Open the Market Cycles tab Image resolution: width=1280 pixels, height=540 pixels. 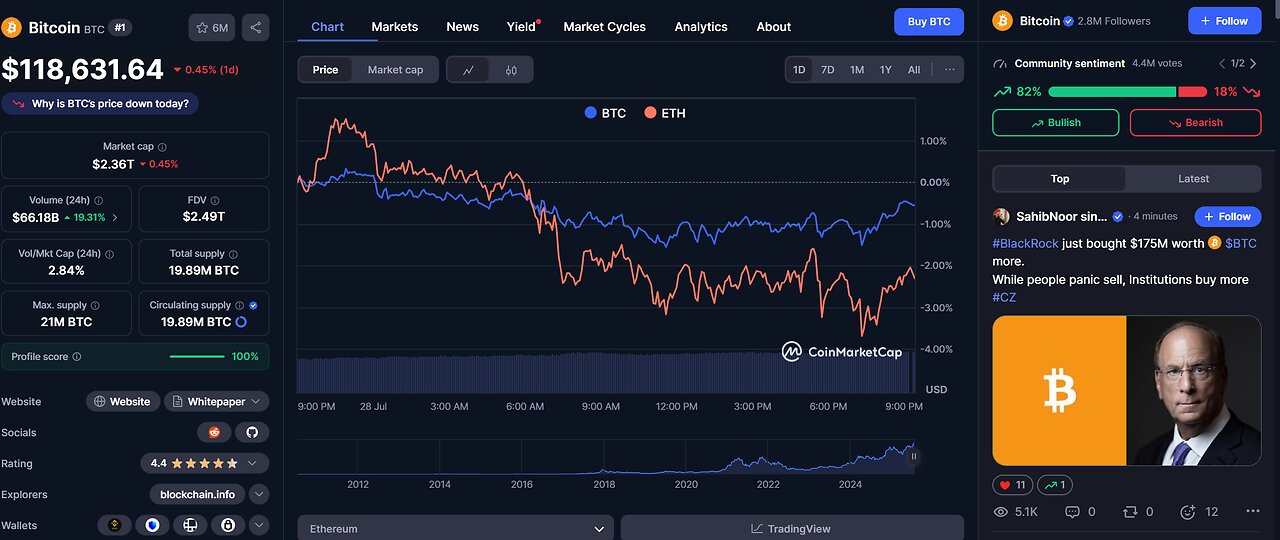click(x=604, y=26)
